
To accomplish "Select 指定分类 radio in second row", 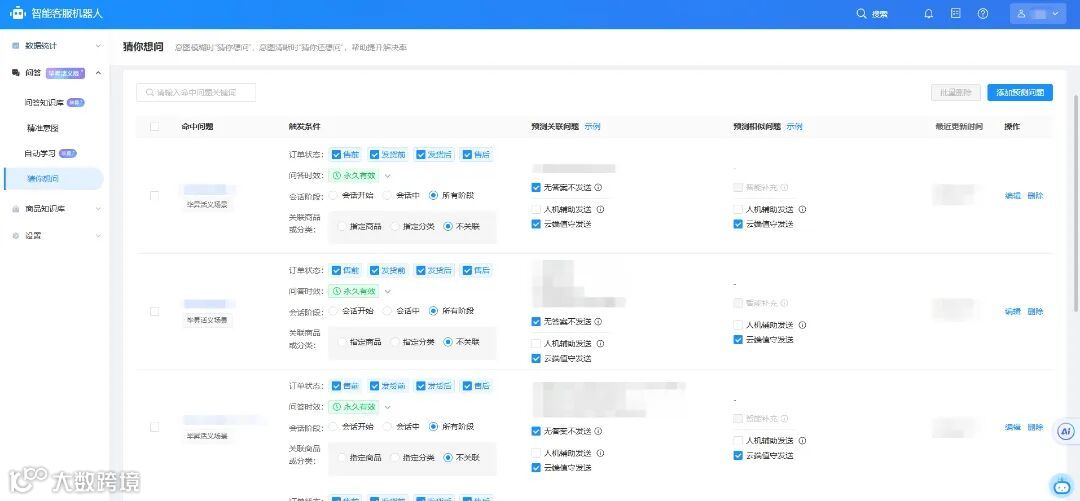I will pos(395,342).
